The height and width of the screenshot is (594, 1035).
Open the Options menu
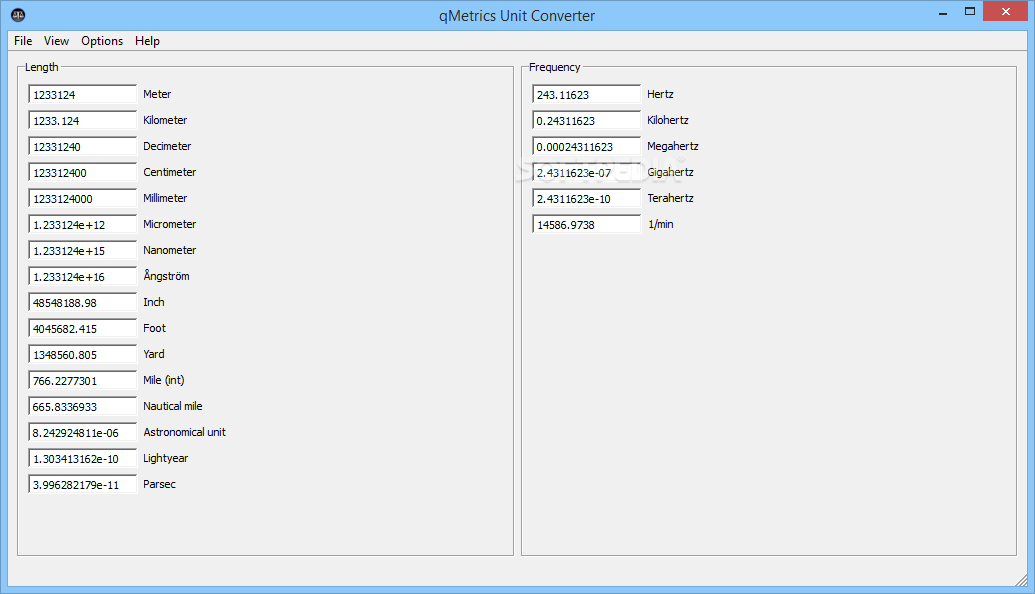(102, 41)
